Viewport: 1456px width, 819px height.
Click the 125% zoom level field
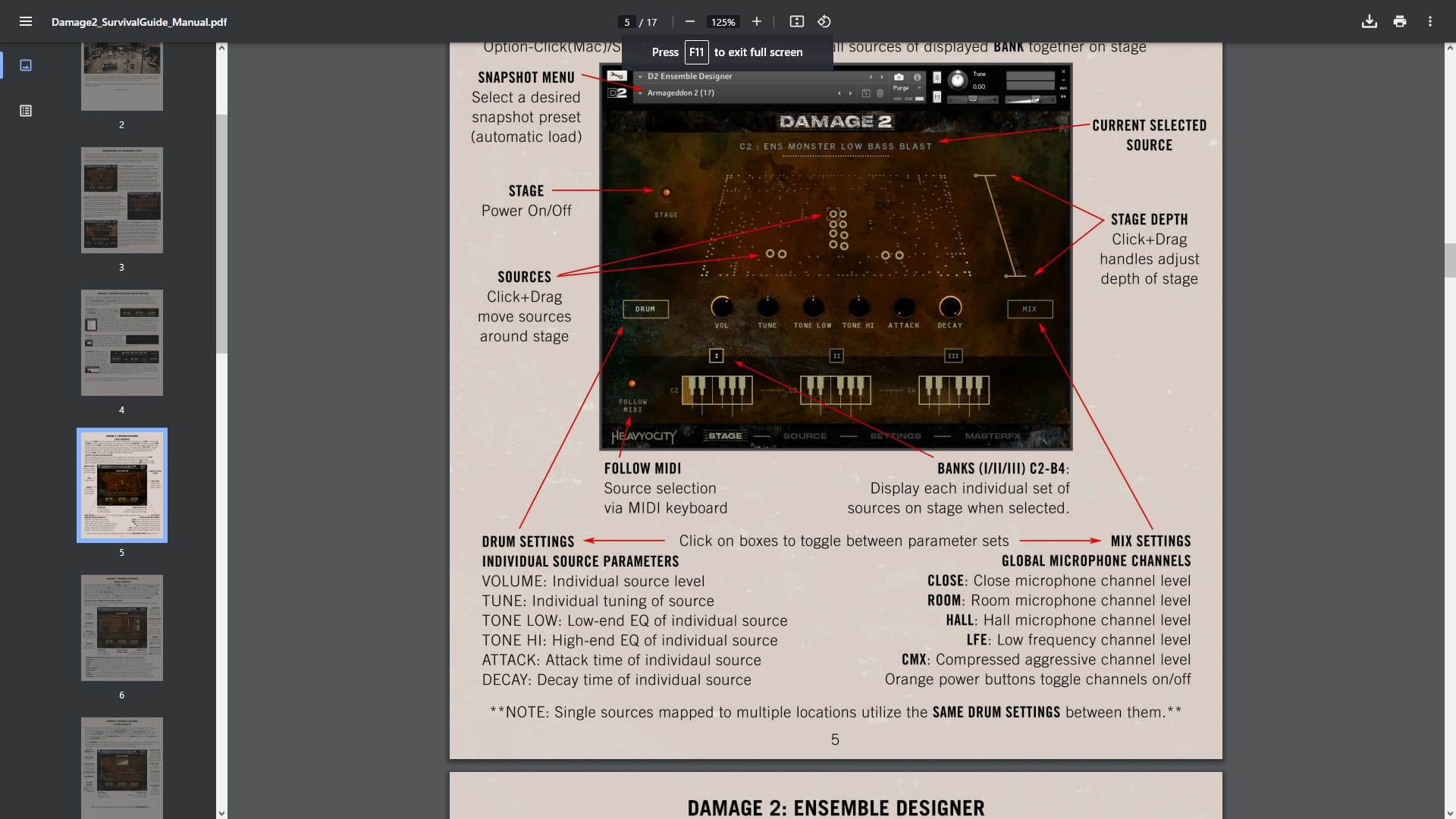[x=723, y=22]
